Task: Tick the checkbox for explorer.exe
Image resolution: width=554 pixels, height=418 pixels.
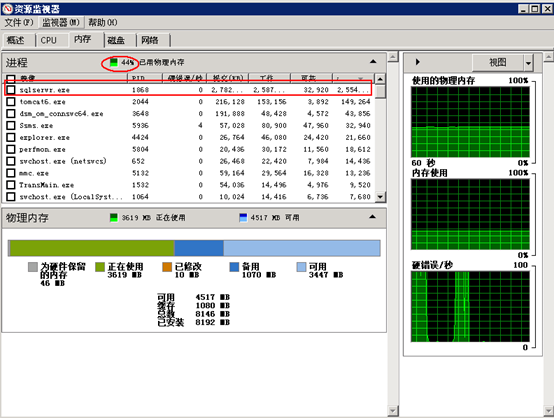Action: (x=11, y=137)
